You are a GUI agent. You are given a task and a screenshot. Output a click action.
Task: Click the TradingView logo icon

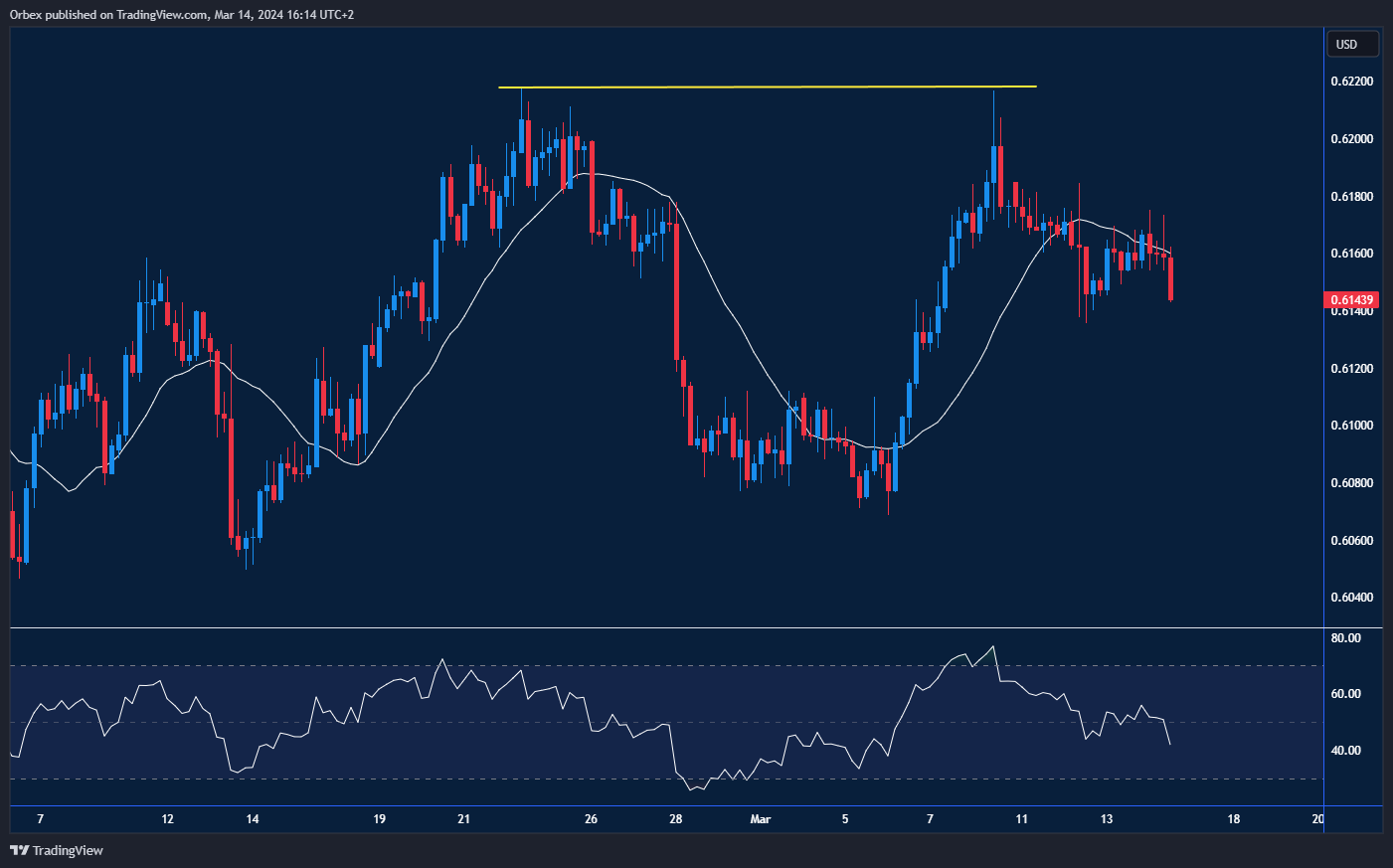pos(18,850)
